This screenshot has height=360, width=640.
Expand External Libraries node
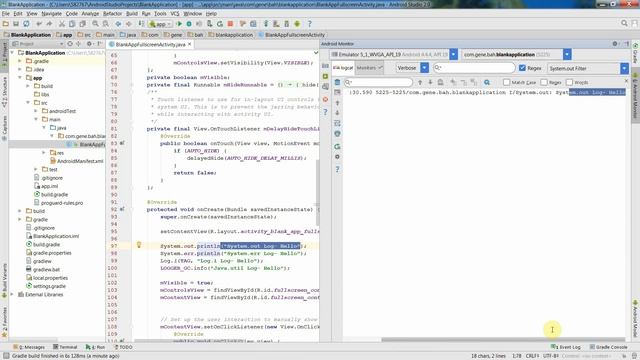[12, 294]
